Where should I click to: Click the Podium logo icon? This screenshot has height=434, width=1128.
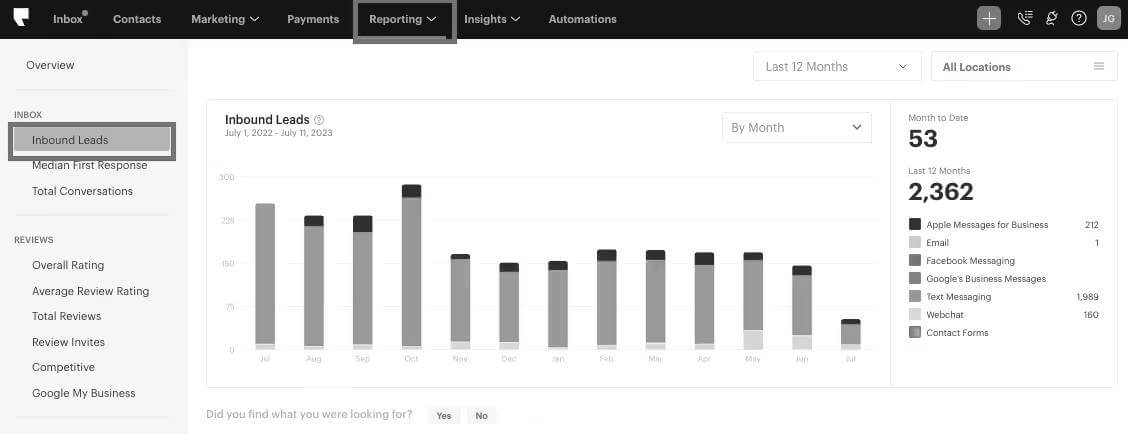(x=22, y=18)
